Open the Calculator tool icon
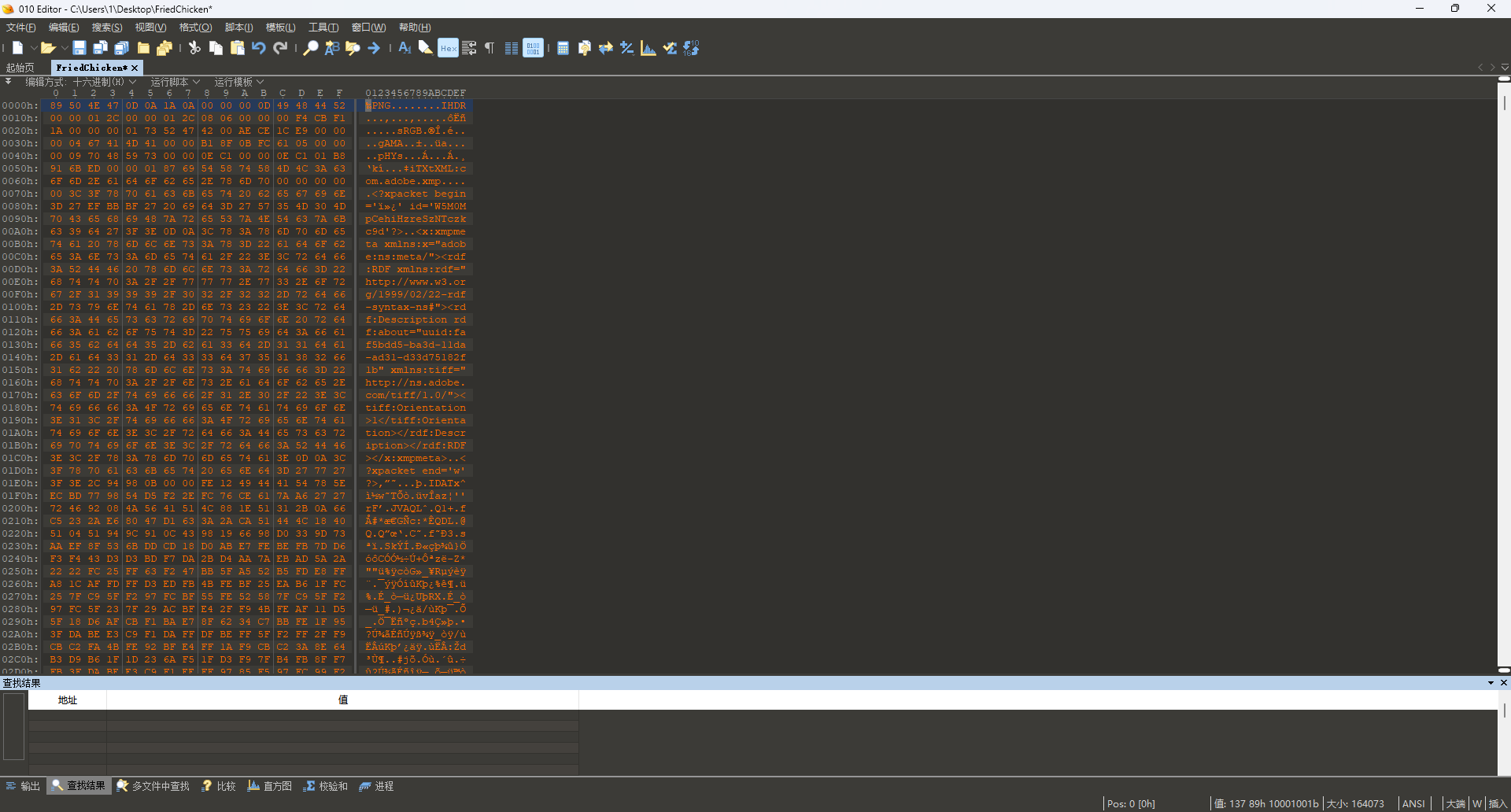 pyautogui.click(x=563, y=48)
